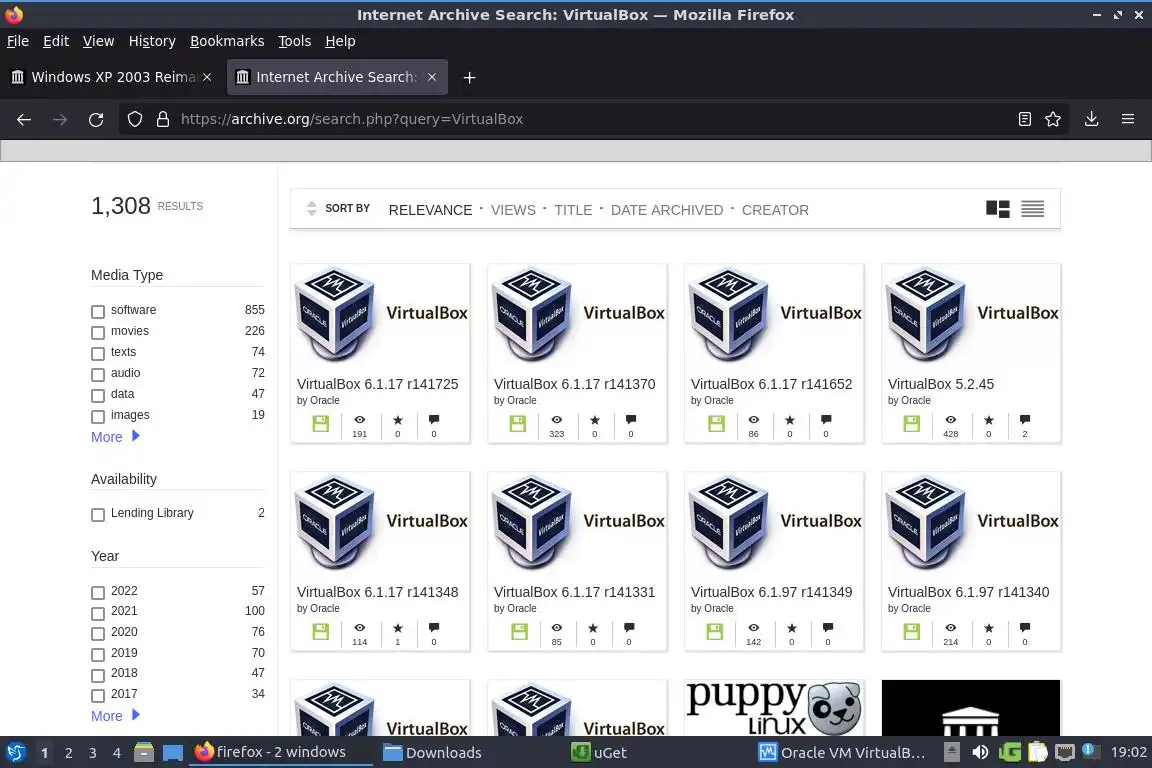This screenshot has height=768, width=1152.
Task: Open the File menu
Action: (18, 41)
